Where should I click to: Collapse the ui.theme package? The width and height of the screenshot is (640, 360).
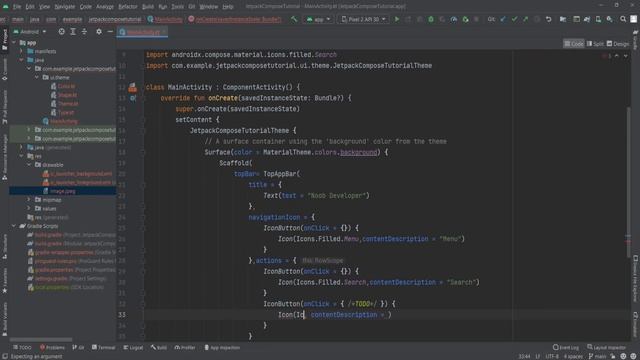click(x=36, y=77)
